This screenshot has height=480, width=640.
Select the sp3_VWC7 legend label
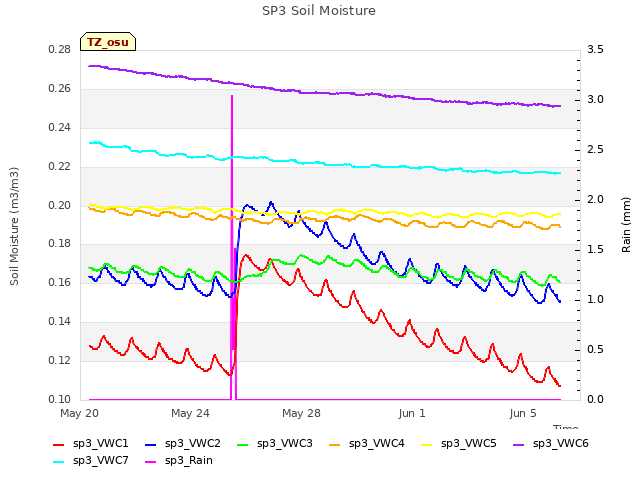[100, 461]
